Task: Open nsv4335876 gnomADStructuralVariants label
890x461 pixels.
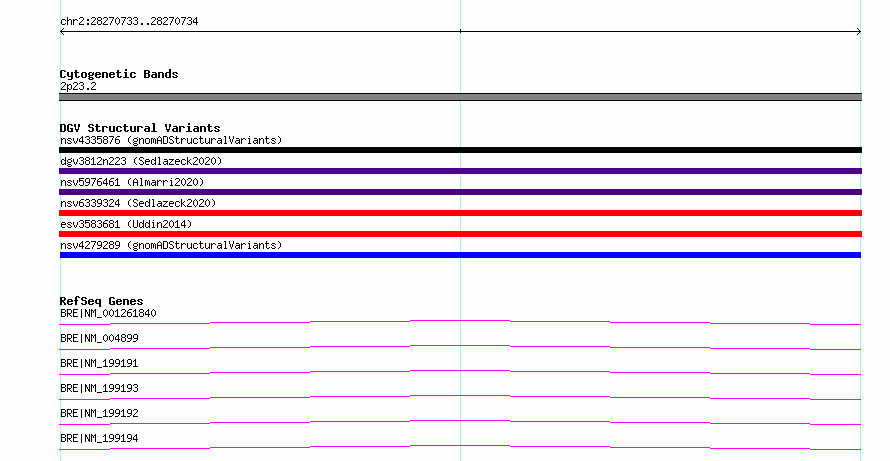Action: pos(171,140)
